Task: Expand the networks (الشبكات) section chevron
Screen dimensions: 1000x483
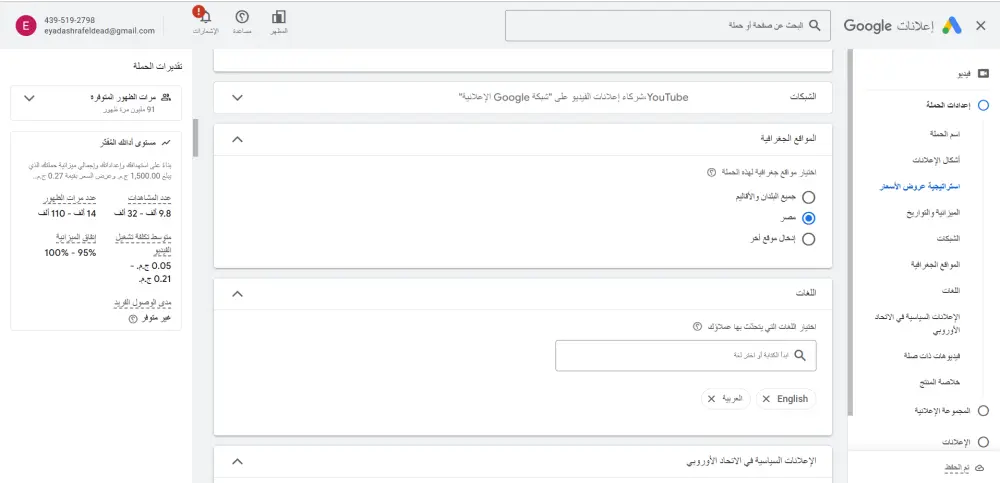Action: pyautogui.click(x=237, y=97)
